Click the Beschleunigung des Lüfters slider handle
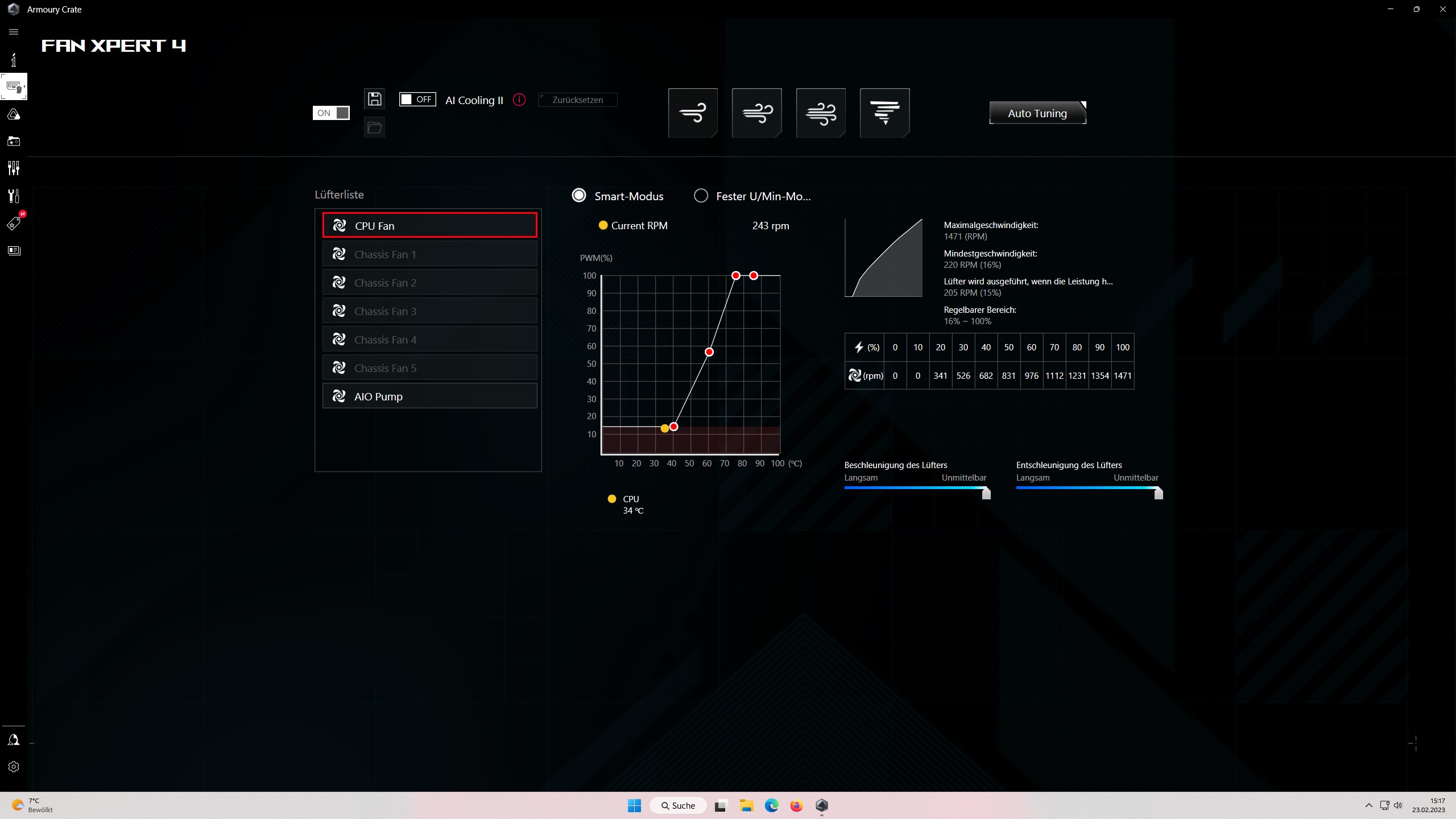 click(986, 493)
